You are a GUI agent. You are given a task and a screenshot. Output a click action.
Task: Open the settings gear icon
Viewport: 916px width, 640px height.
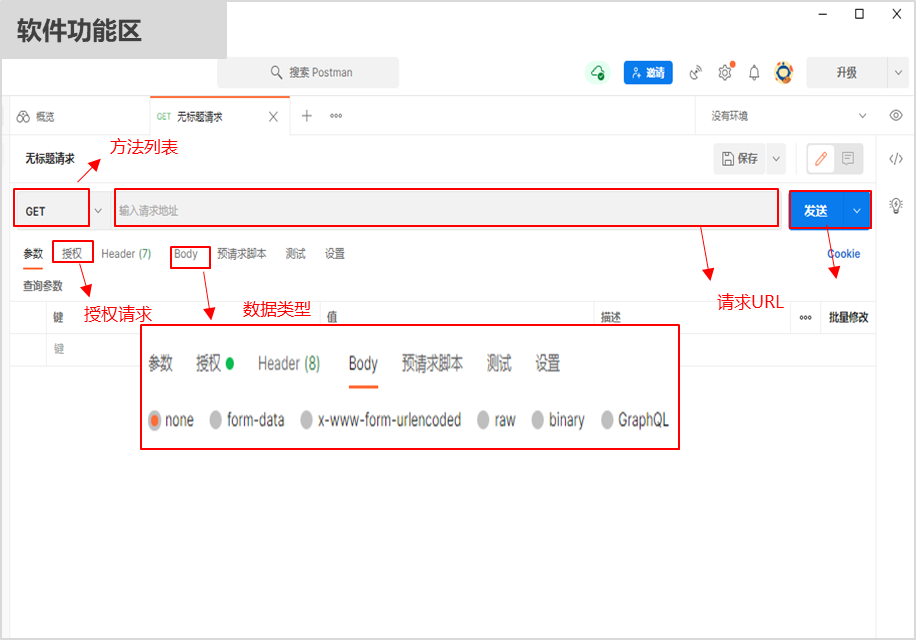tap(724, 72)
